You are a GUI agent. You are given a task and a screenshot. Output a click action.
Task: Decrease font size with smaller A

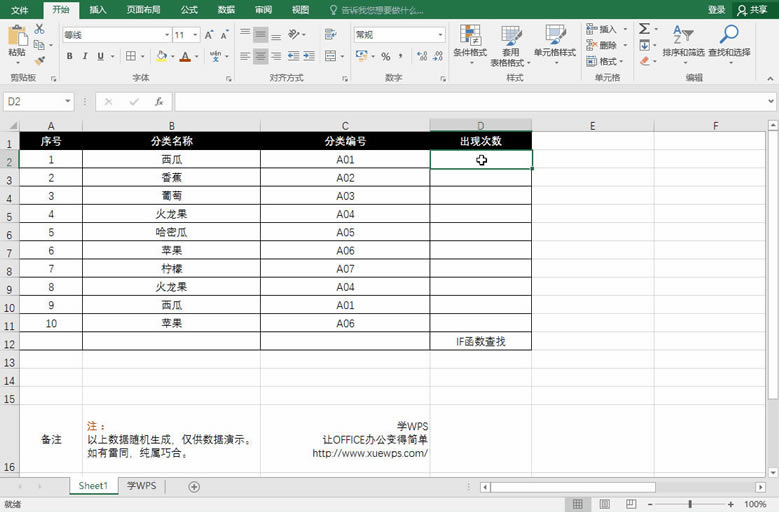[x=225, y=35]
